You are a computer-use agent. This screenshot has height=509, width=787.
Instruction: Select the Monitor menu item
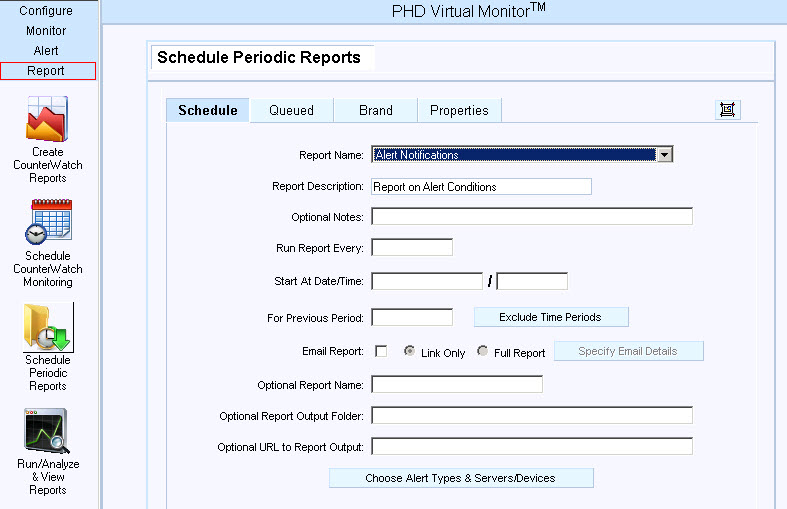coord(46,31)
